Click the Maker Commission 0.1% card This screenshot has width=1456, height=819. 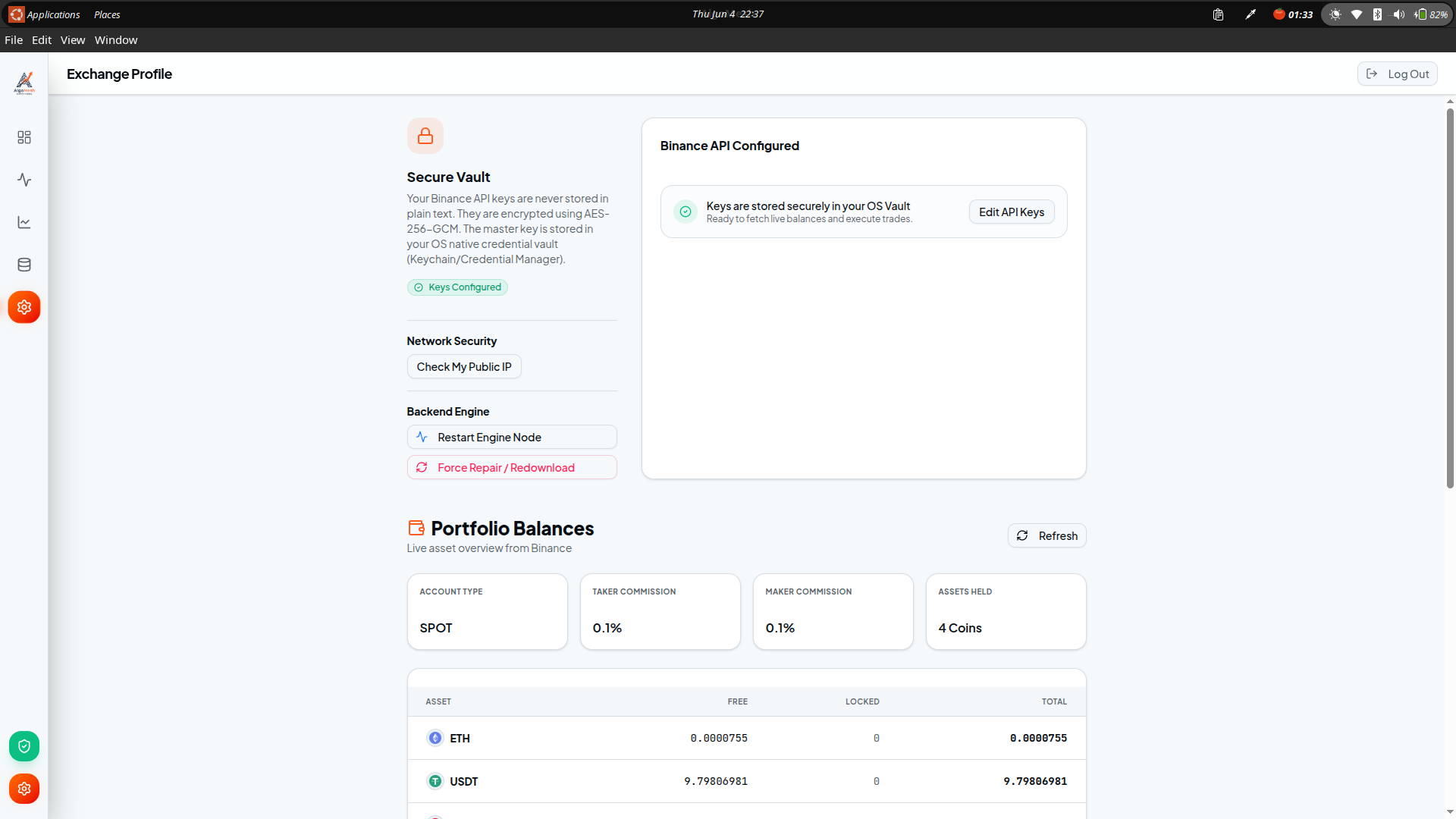tap(833, 612)
